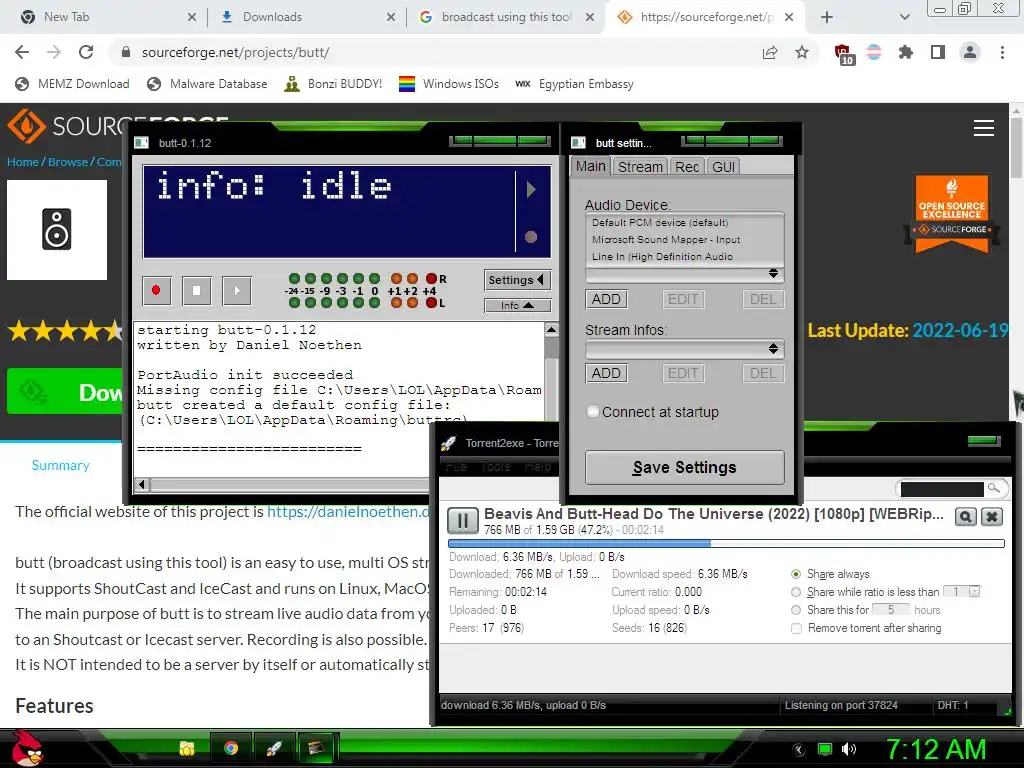
Task: Check Remove torrent after sharing
Action: pyautogui.click(x=796, y=628)
